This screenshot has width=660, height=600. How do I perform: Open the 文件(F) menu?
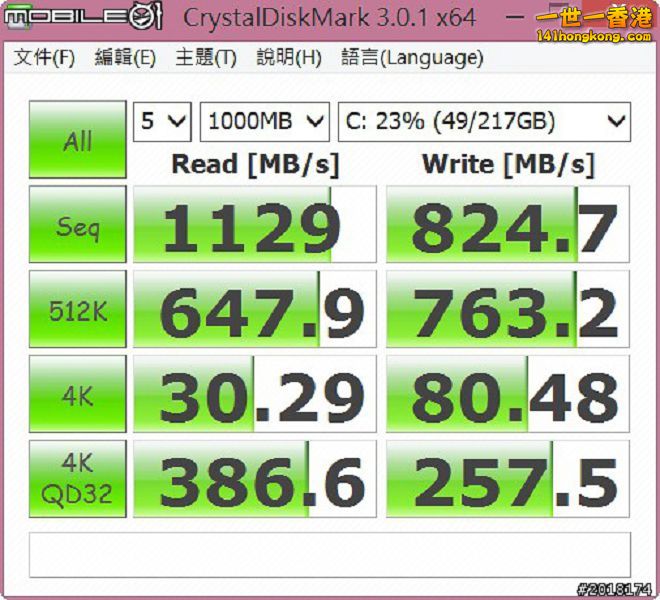click(x=44, y=58)
